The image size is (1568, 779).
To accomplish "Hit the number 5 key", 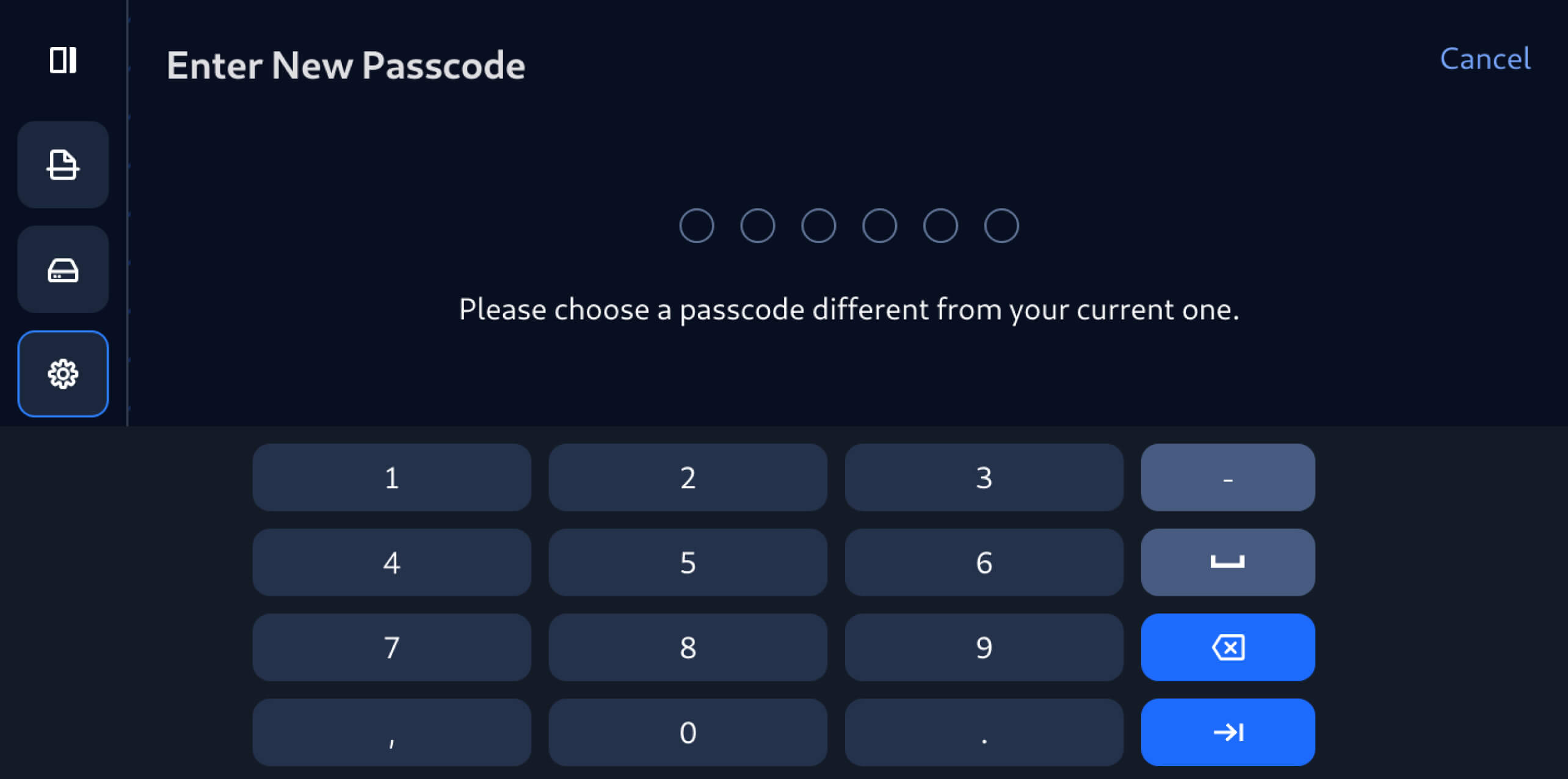I will [688, 562].
